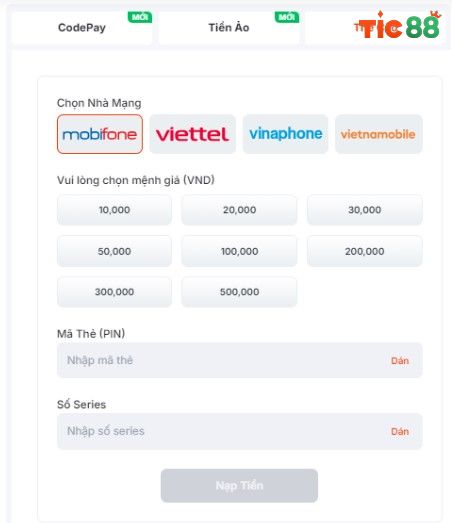Pick the 300,000 VND denomination

[x=114, y=292]
